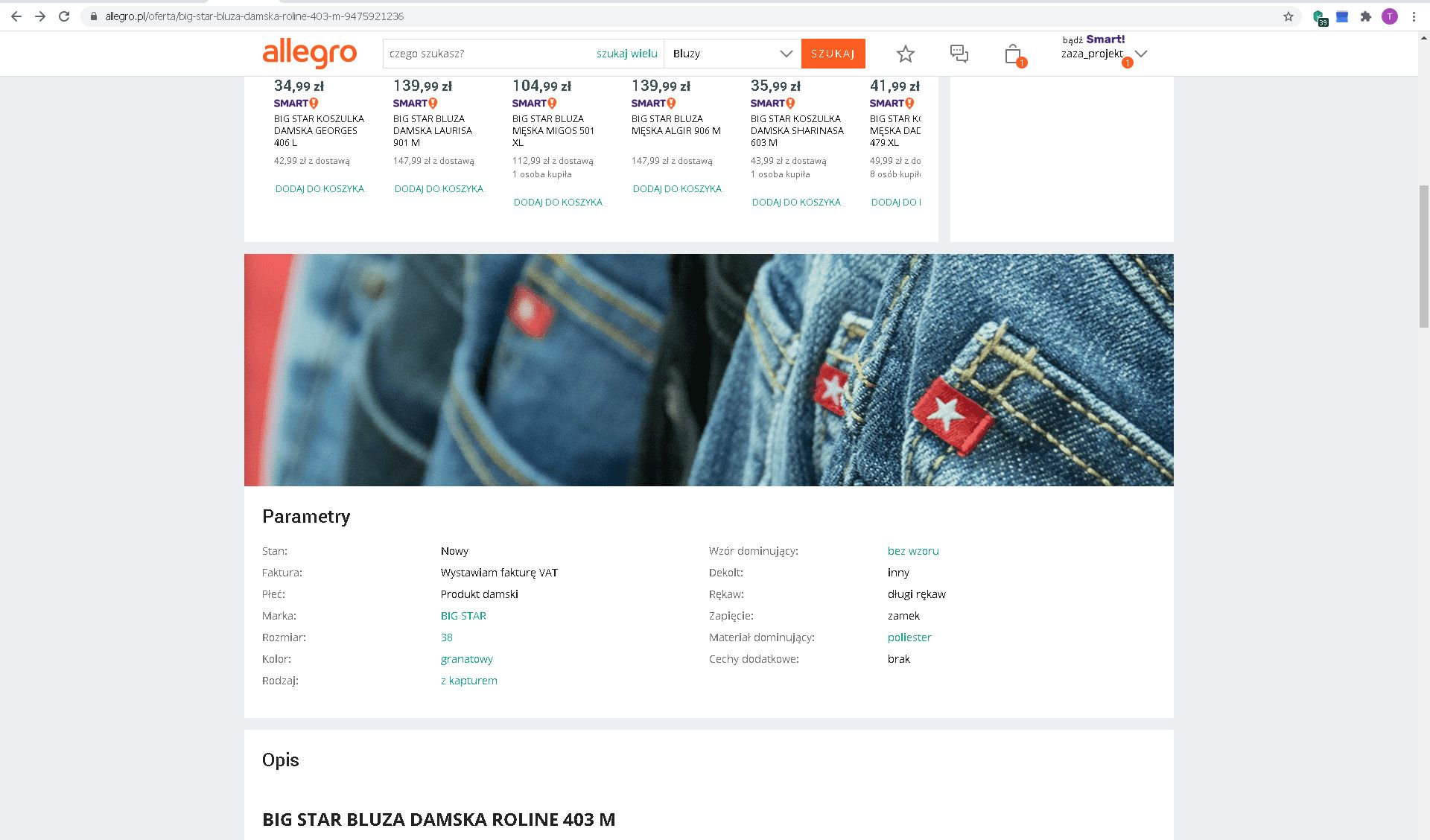Screen dimensions: 1430x840
Task: Click the SZUKAJ search button
Action: (x=833, y=54)
